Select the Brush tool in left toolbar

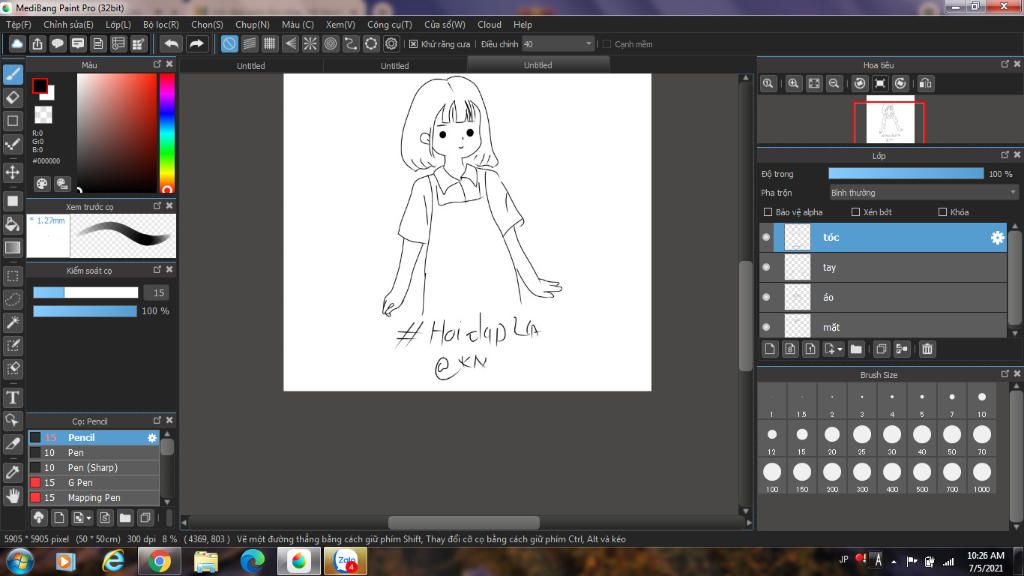pos(12,74)
